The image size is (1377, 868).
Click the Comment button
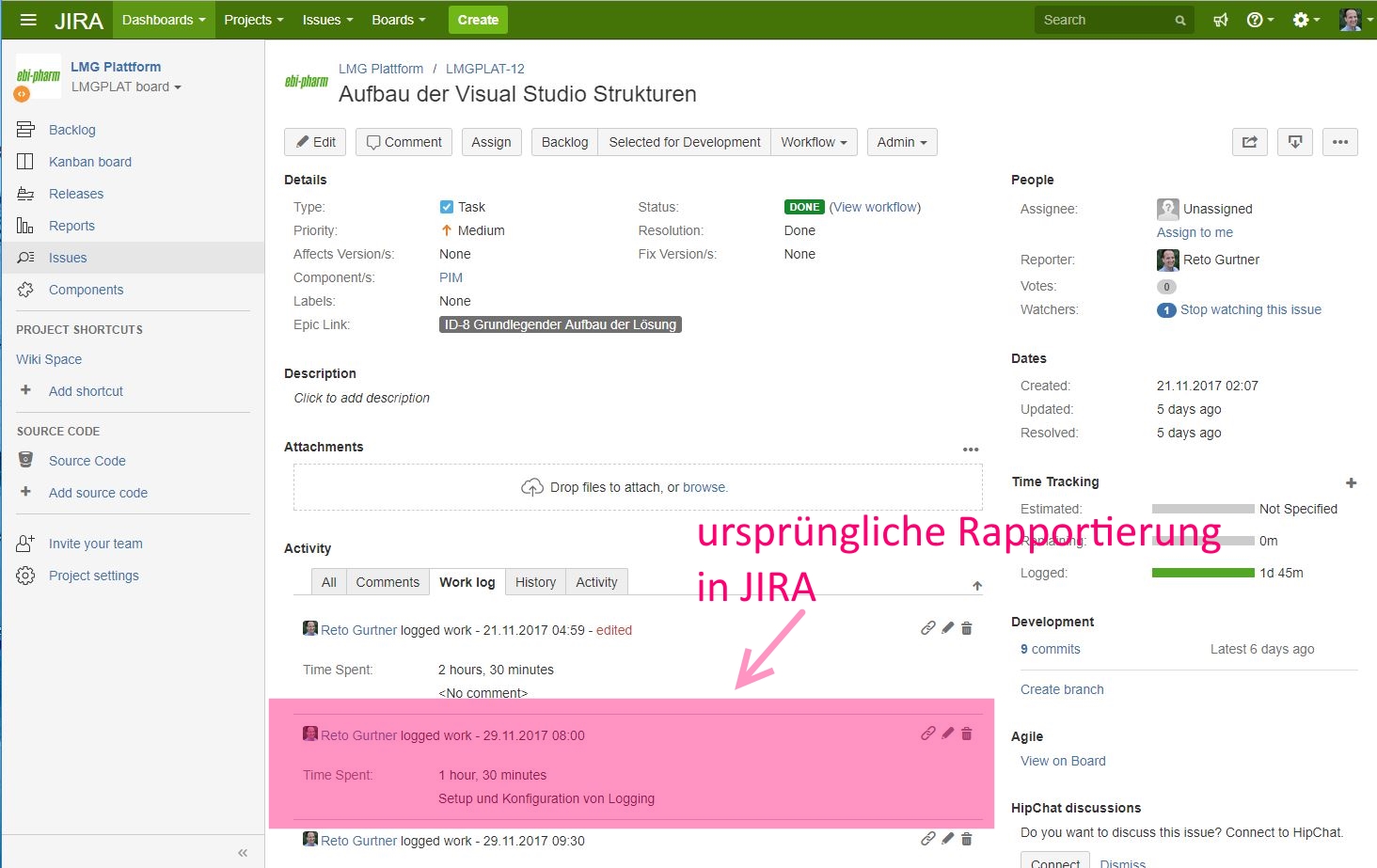click(404, 142)
